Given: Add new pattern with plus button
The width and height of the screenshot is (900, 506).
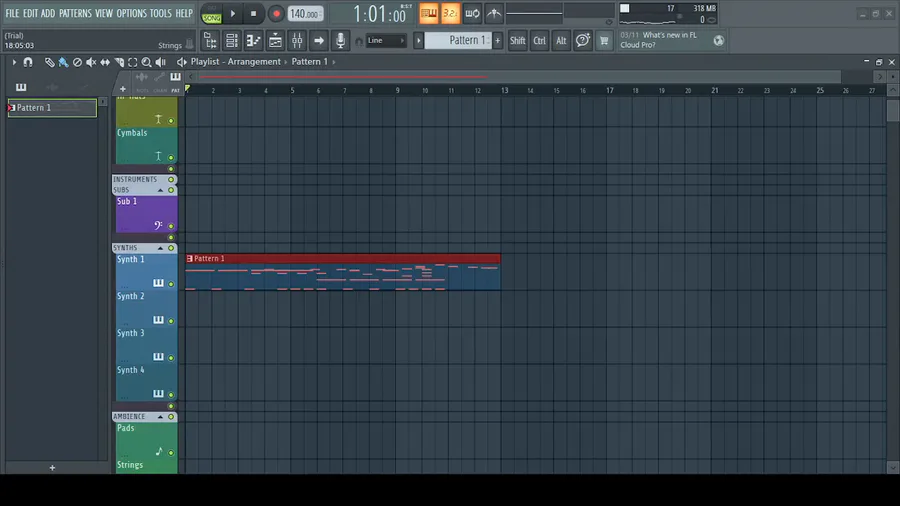Looking at the screenshot, I should click(498, 41).
